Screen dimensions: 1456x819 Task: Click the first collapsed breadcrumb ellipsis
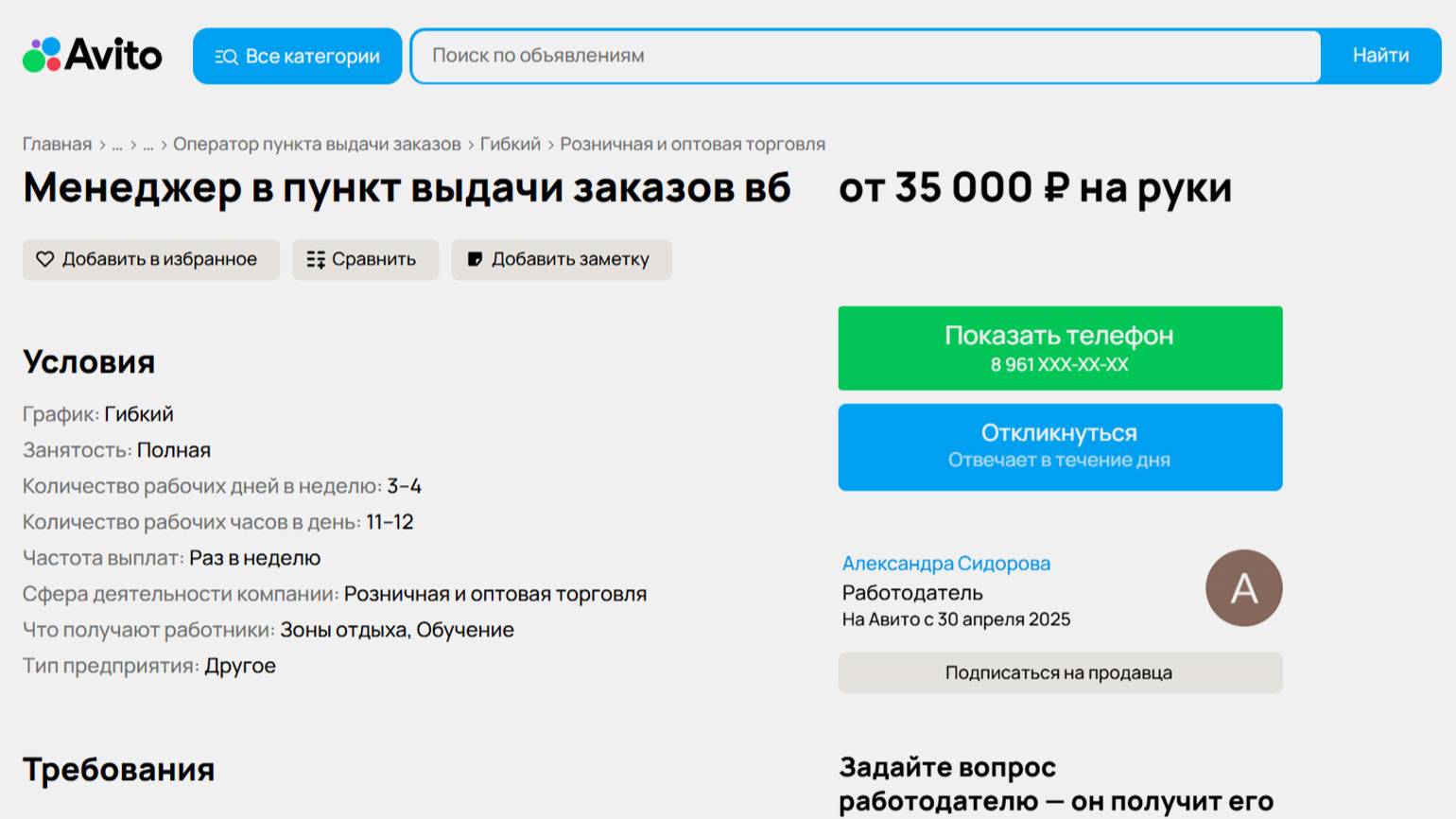pos(117,145)
